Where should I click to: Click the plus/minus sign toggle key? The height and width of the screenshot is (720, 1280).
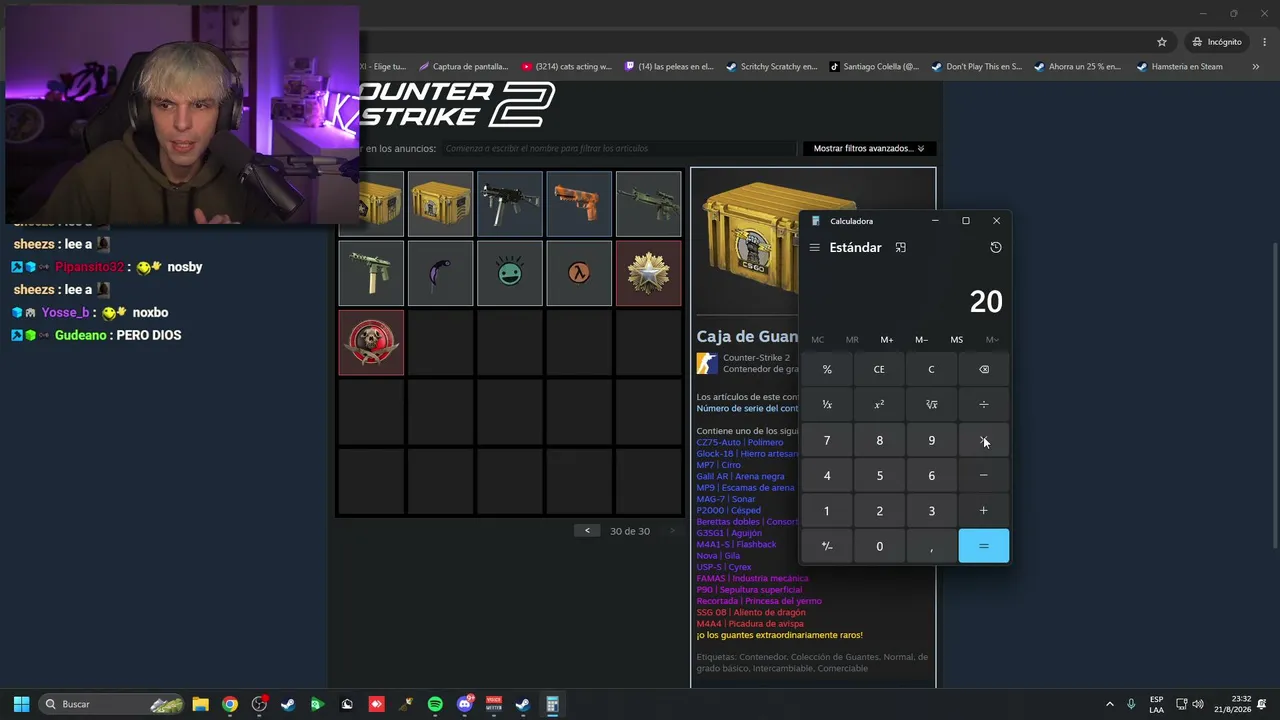pos(827,546)
